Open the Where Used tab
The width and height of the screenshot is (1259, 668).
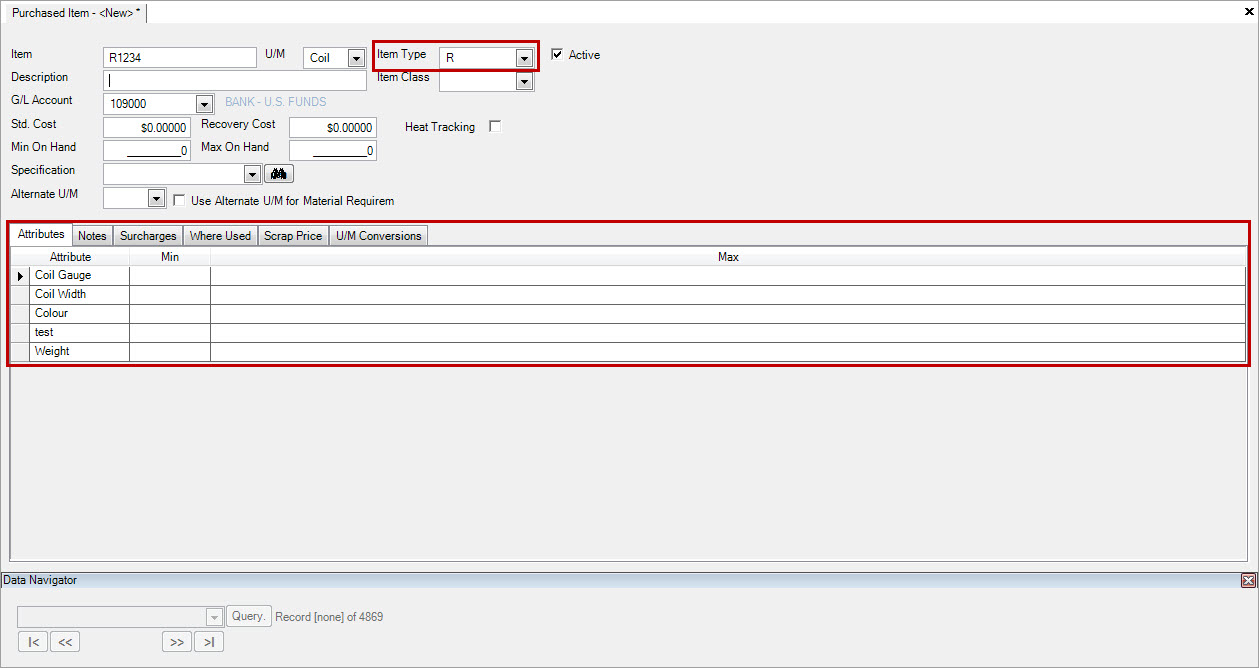(220, 236)
